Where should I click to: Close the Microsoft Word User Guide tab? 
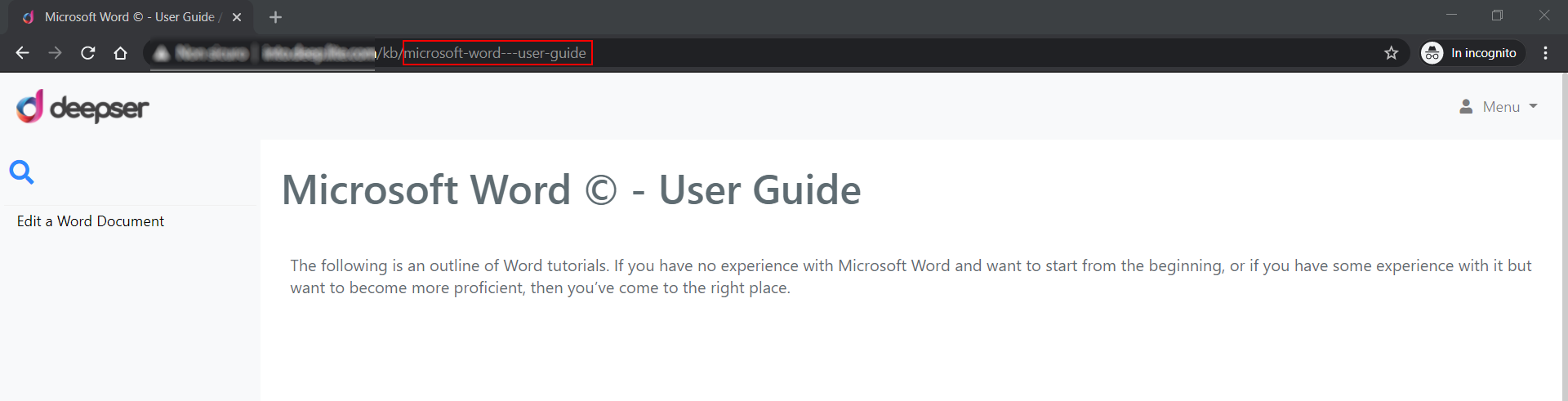coord(237,17)
